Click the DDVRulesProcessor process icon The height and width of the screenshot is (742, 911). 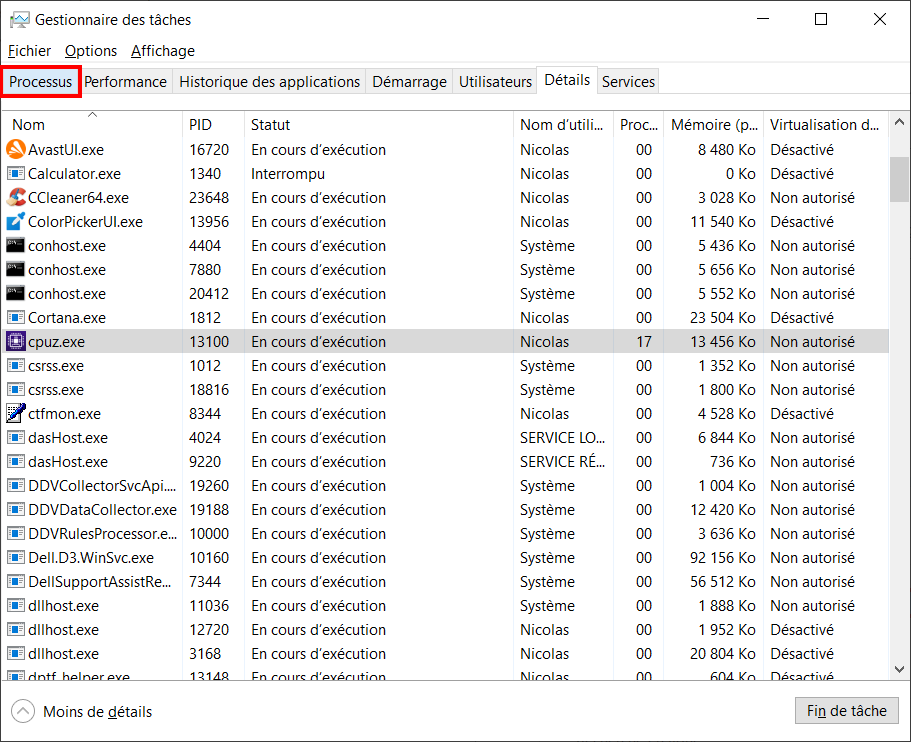(16, 533)
